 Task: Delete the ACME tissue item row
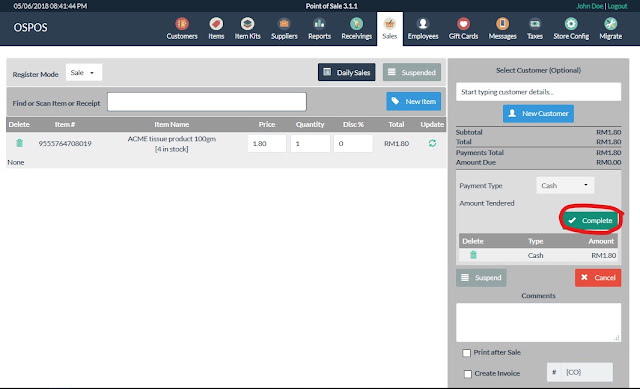[19, 143]
